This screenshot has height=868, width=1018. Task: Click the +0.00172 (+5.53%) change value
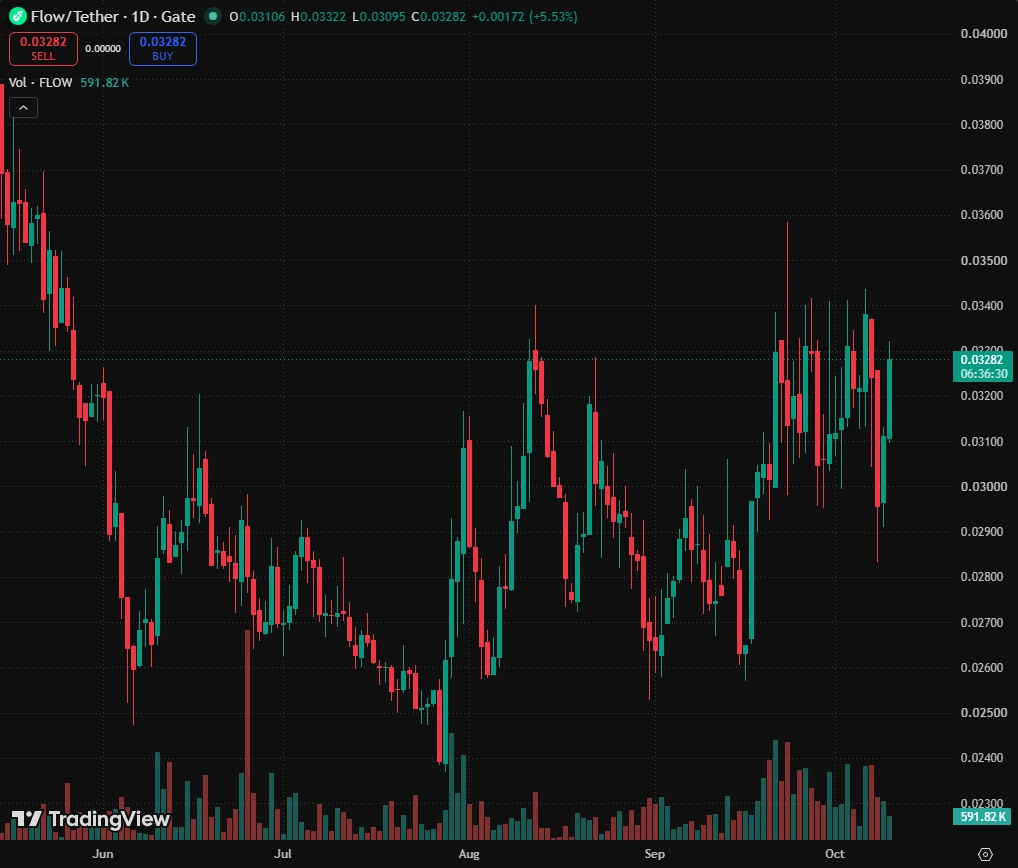525,17
